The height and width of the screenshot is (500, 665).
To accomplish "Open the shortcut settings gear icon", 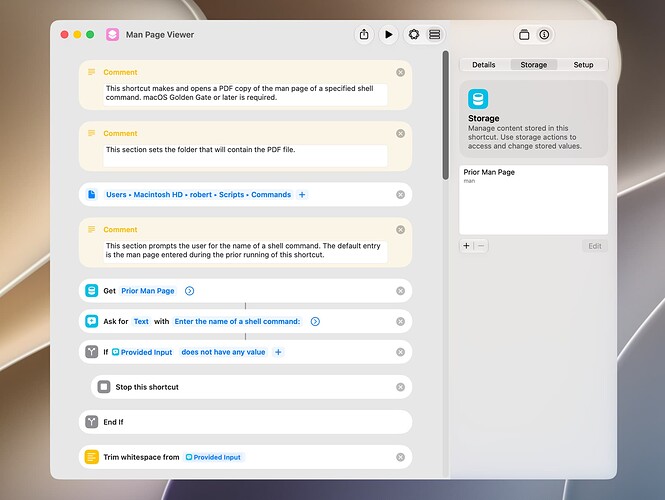I will (x=414, y=34).
